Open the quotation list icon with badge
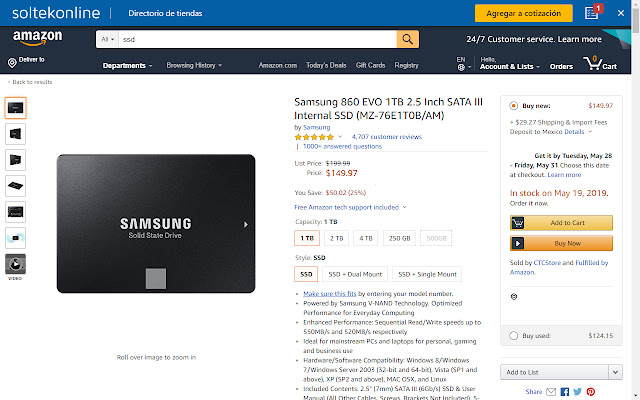This screenshot has width=640, height=400. [593, 12]
